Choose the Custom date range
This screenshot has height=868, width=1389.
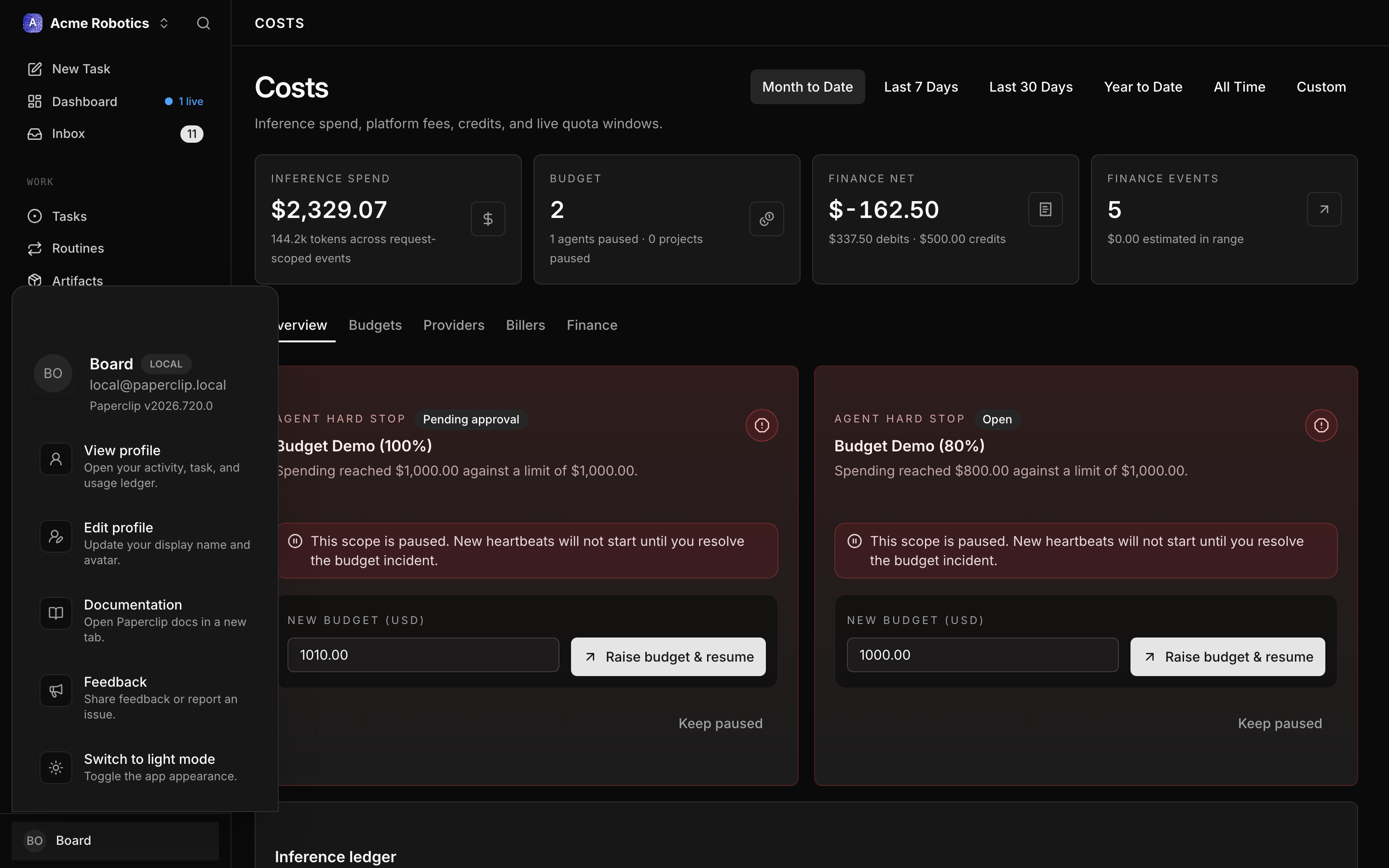point(1321,87)
